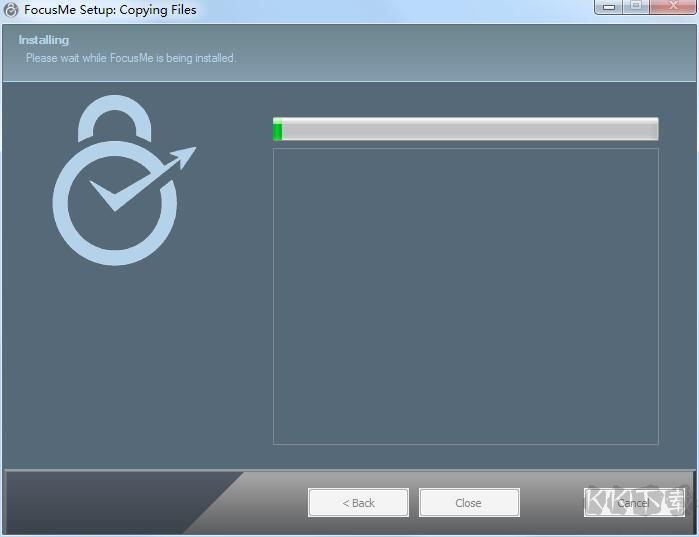Screen dimensions: 699x537
Task: Close the setup window with X
Action: click(673, 7)
